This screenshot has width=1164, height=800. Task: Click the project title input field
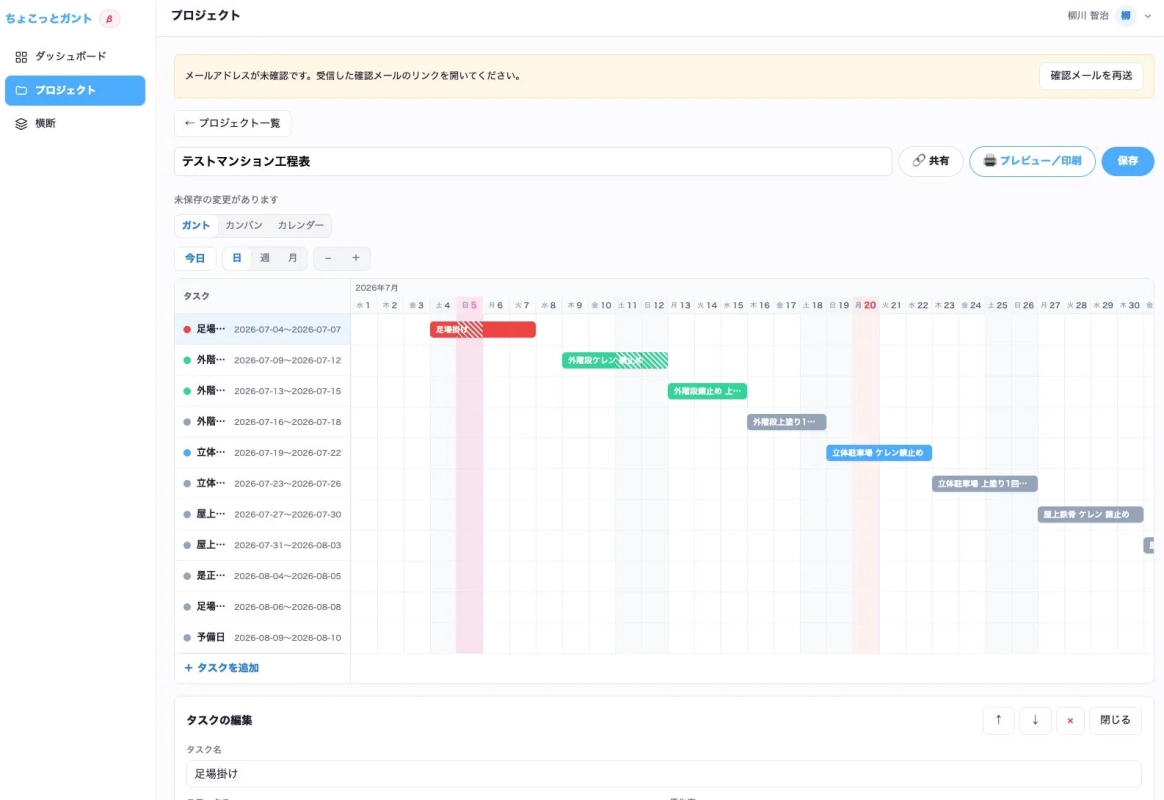pos(533,161)
